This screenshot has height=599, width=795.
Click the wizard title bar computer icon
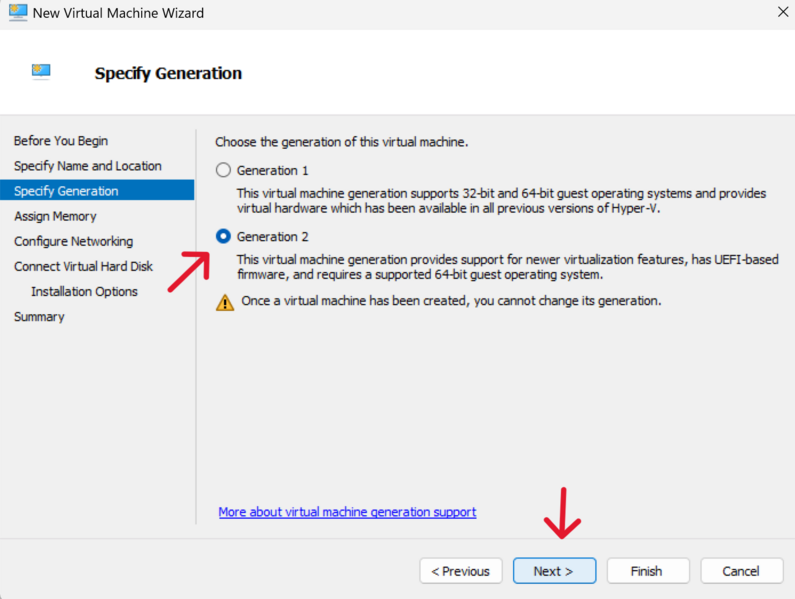pyautogui.click(x=18, y=13)
